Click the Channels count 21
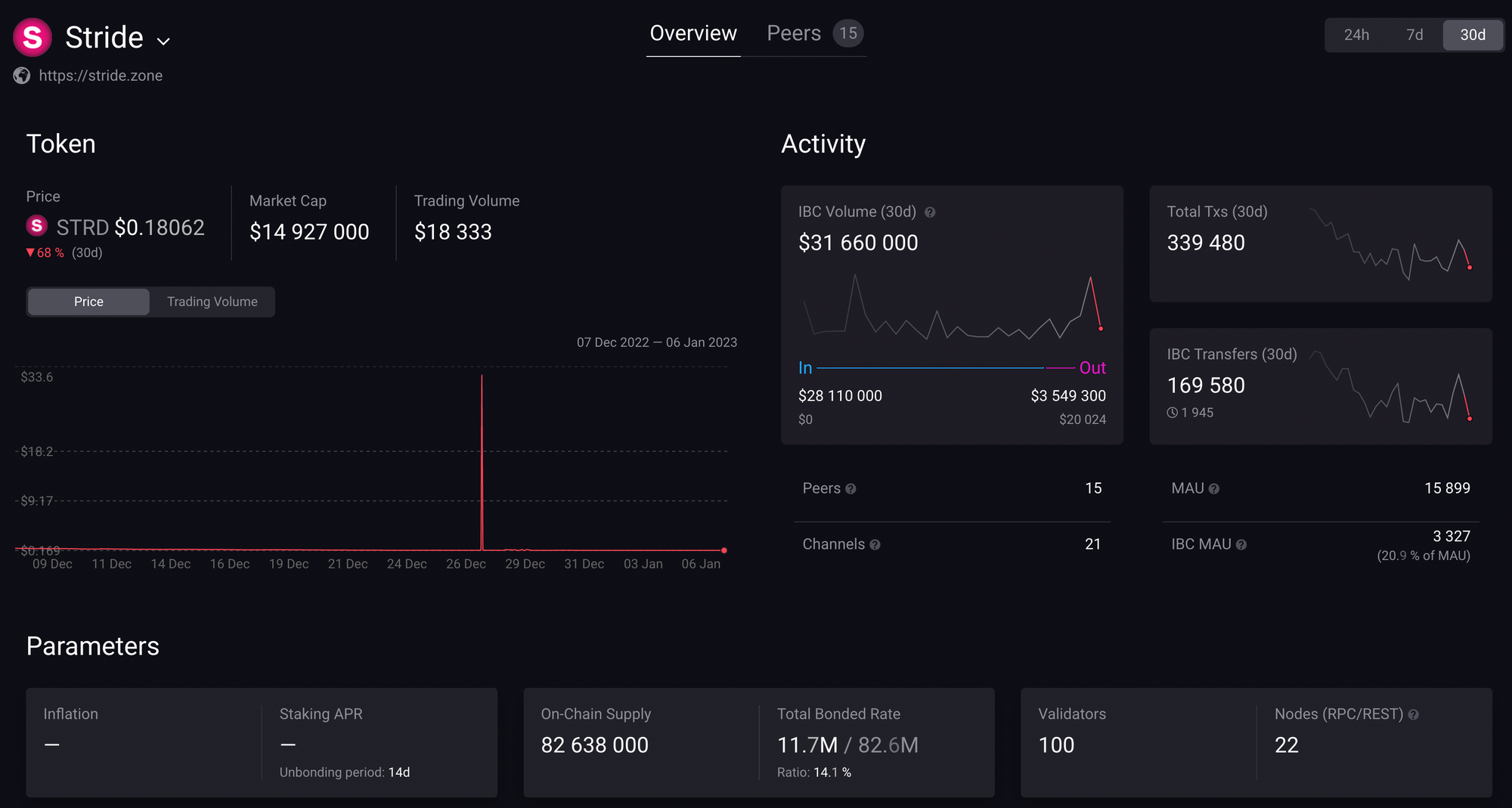Viewport: 1512px width, 808px height. pos(1093,544)
